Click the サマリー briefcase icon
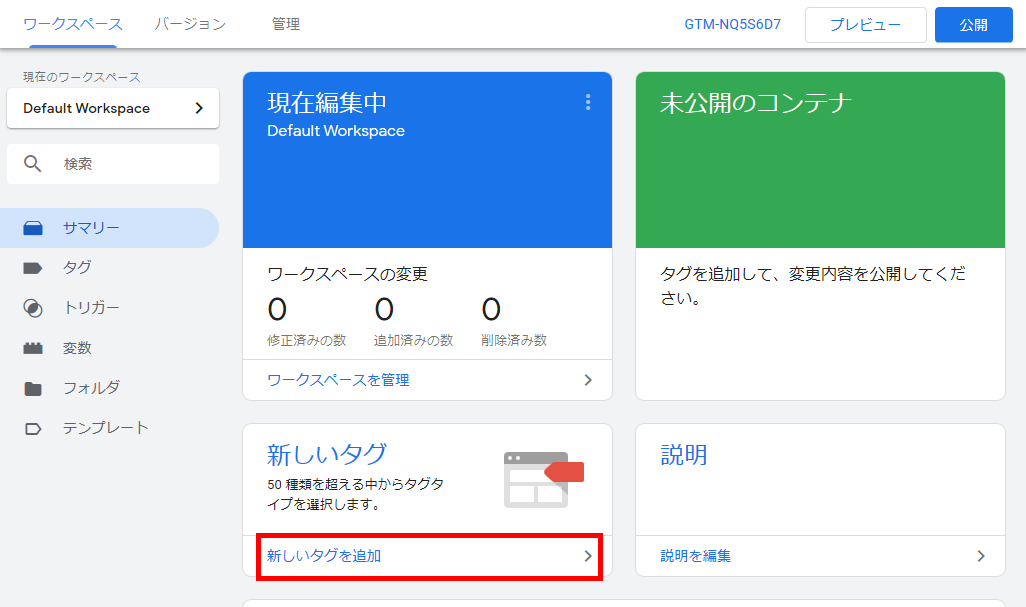 point(33,228)
